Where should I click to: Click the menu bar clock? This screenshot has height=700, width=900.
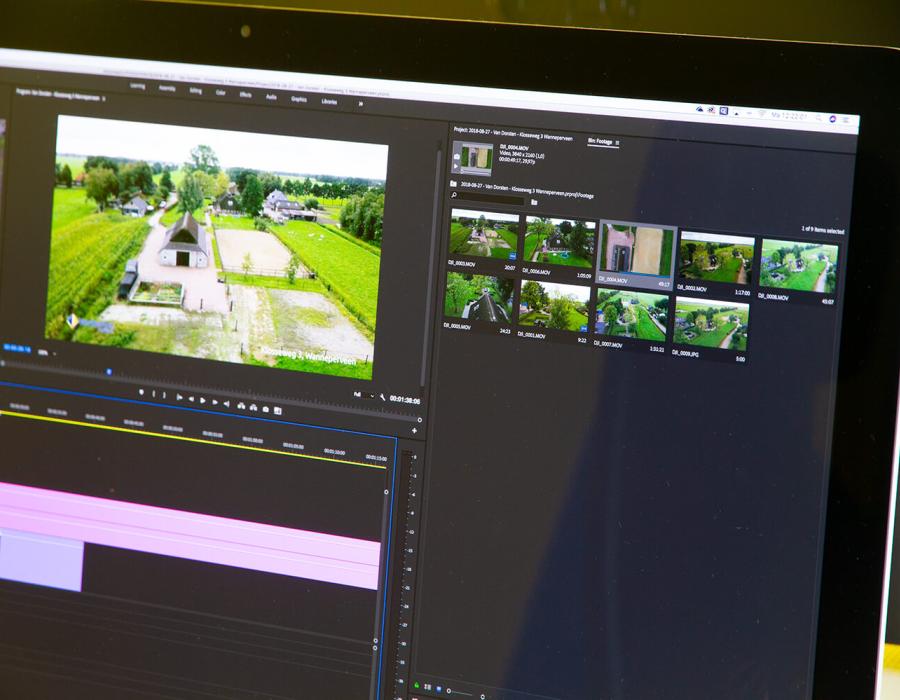pos(789,115)
